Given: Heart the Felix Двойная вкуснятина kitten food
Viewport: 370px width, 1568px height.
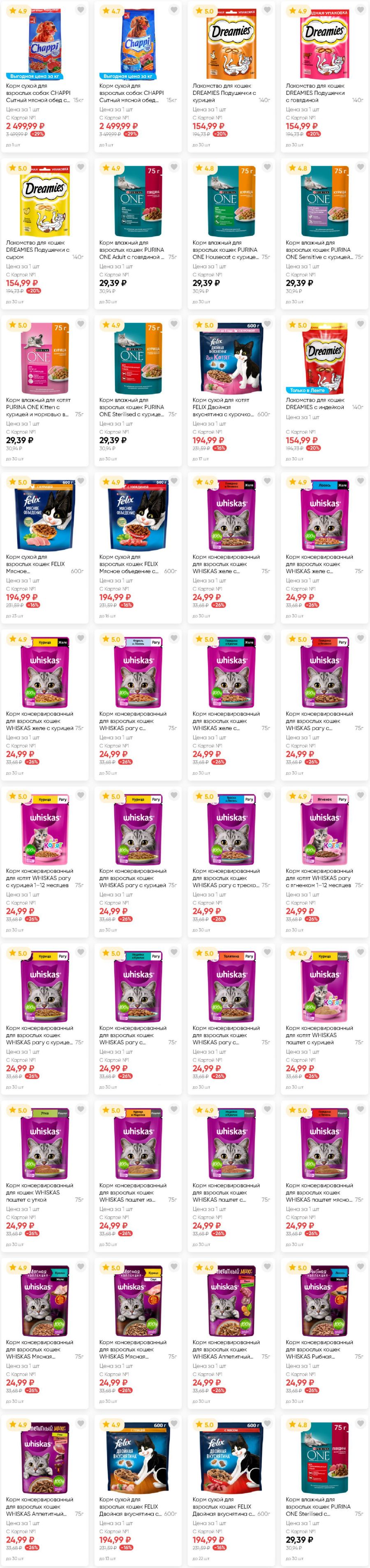Looking at the screenshot, I should [x=267, y=324].
